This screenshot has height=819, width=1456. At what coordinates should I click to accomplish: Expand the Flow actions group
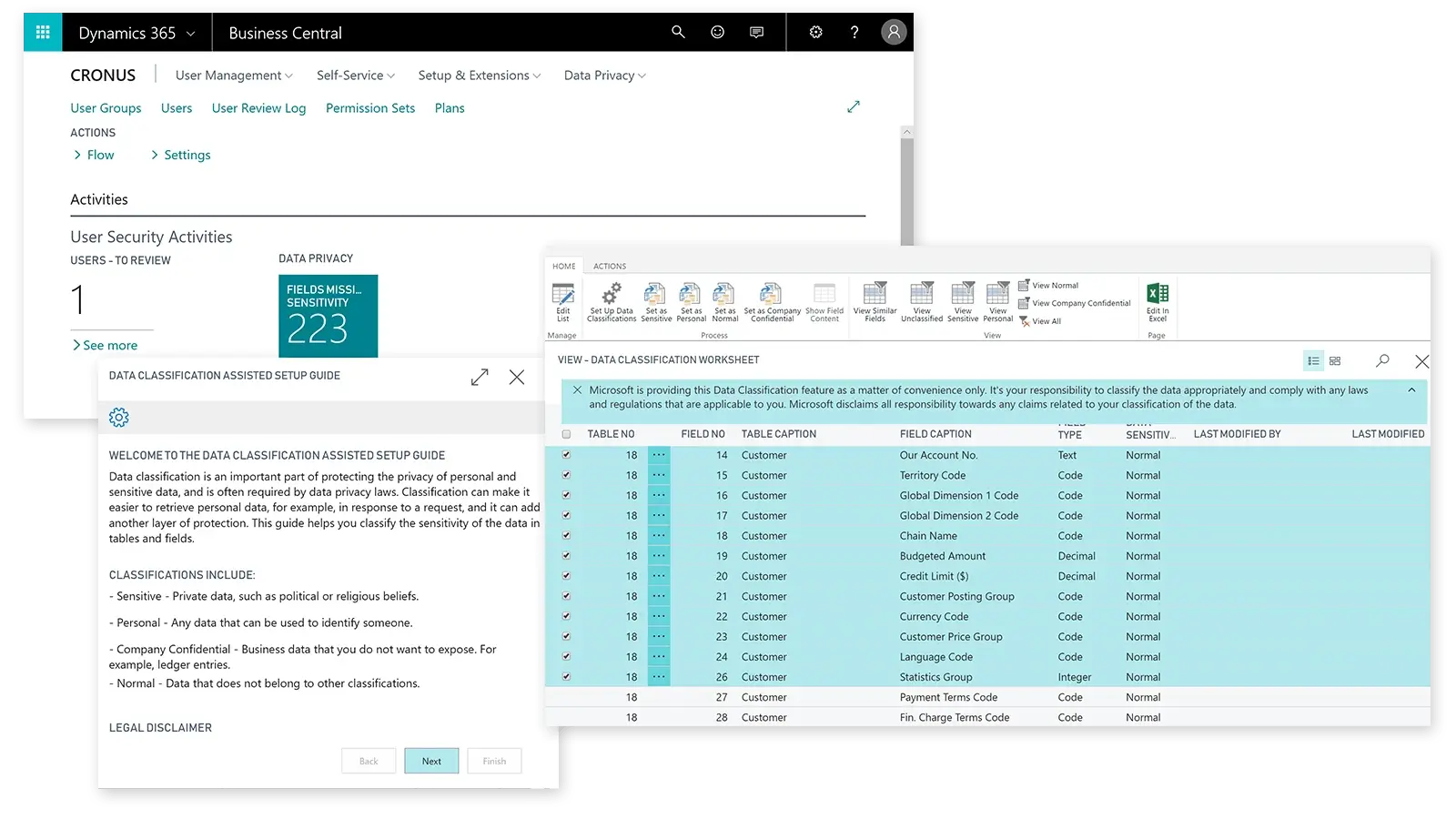94,155
